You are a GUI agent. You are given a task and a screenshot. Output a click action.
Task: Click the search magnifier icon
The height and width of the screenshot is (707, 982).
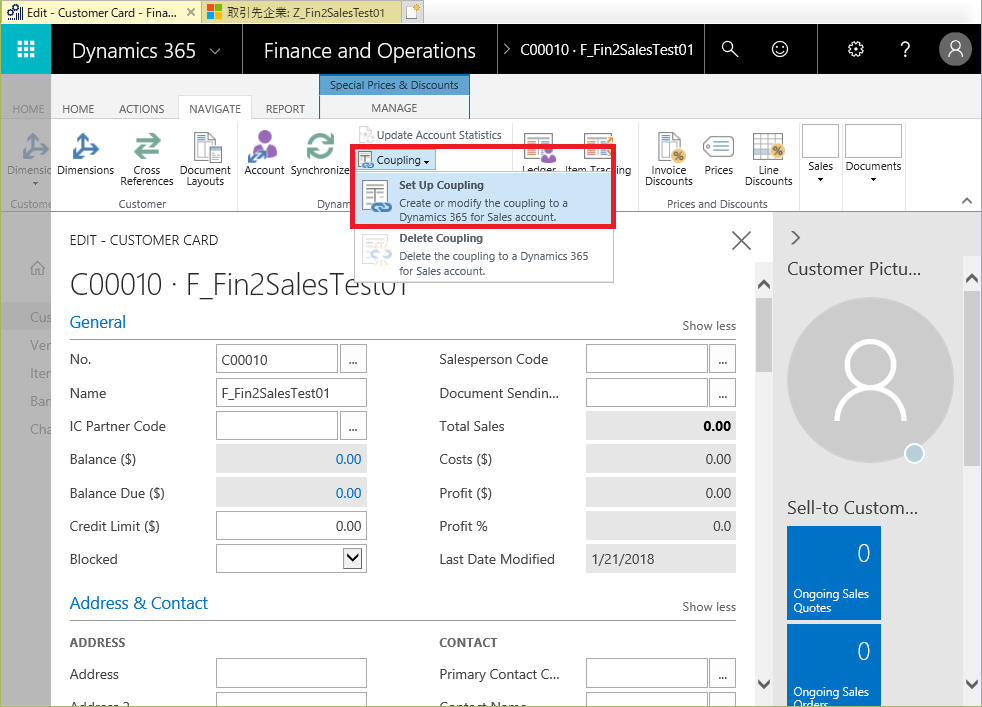(x=730, y=49)
